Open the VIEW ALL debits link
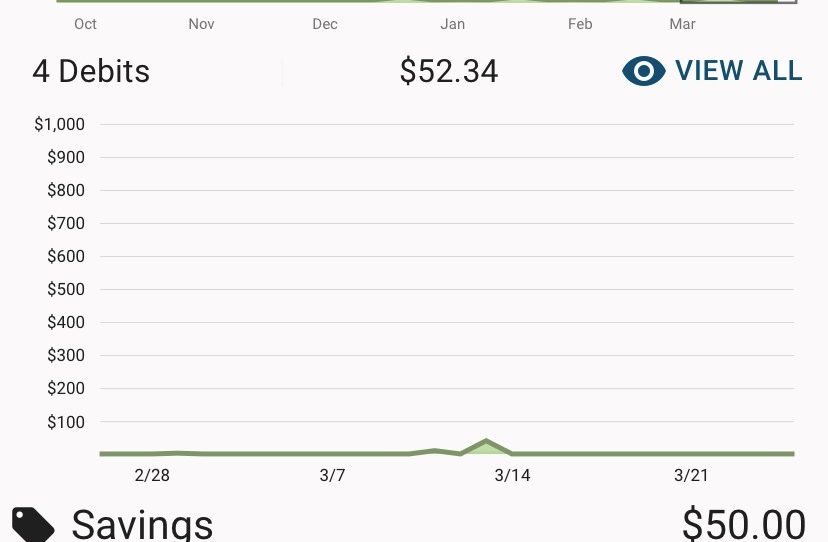Image resolution: width=828 pixels, height=542 pixels. (712, 71)
